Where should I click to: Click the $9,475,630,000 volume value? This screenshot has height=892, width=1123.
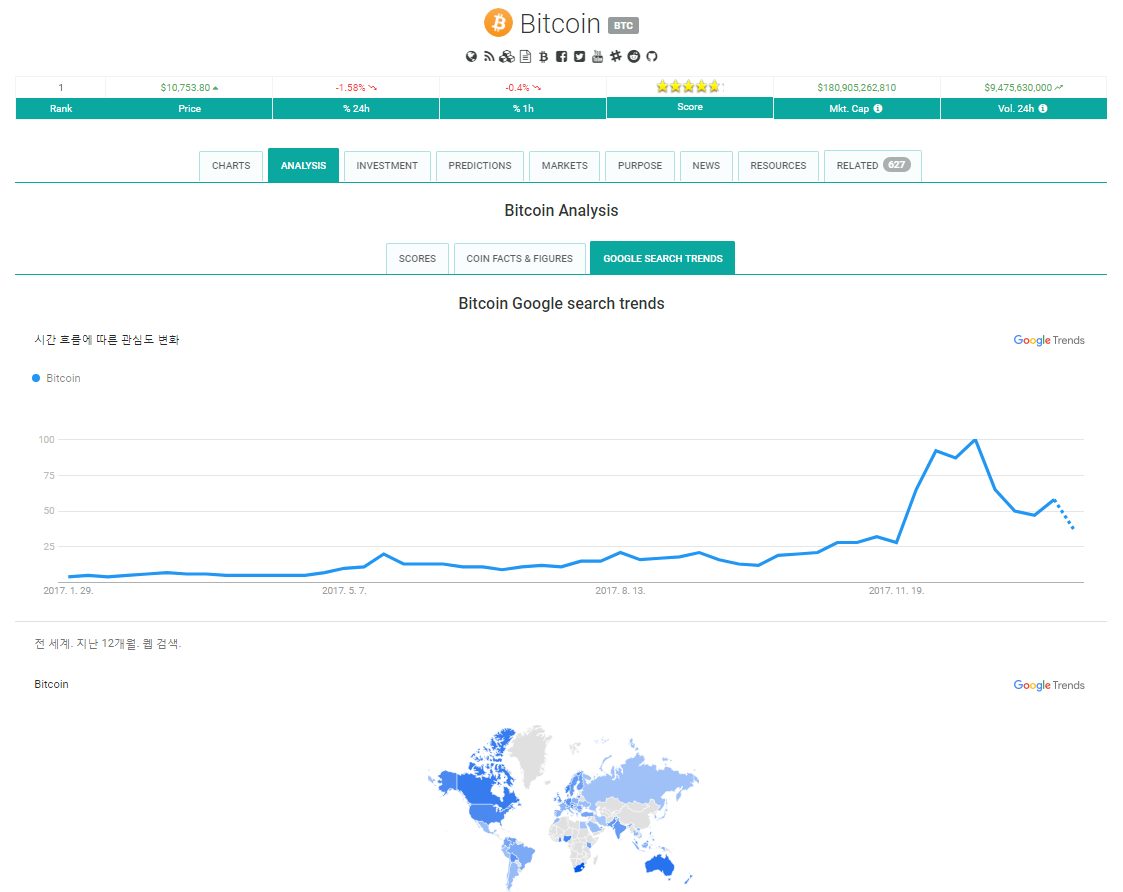pos(1018,87)
